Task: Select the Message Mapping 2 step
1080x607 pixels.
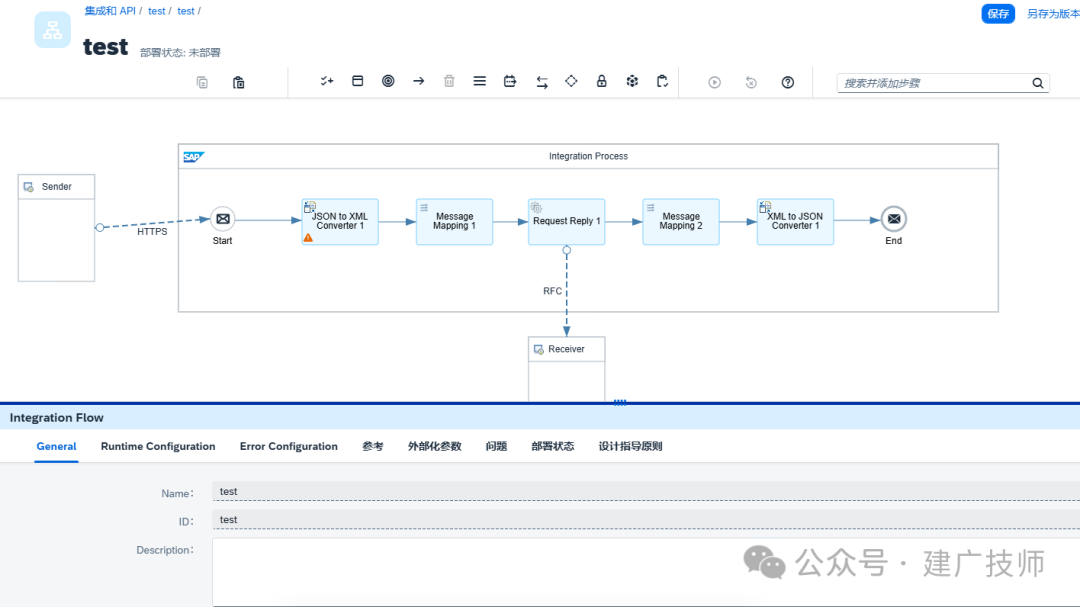Action: coord(681,222)
